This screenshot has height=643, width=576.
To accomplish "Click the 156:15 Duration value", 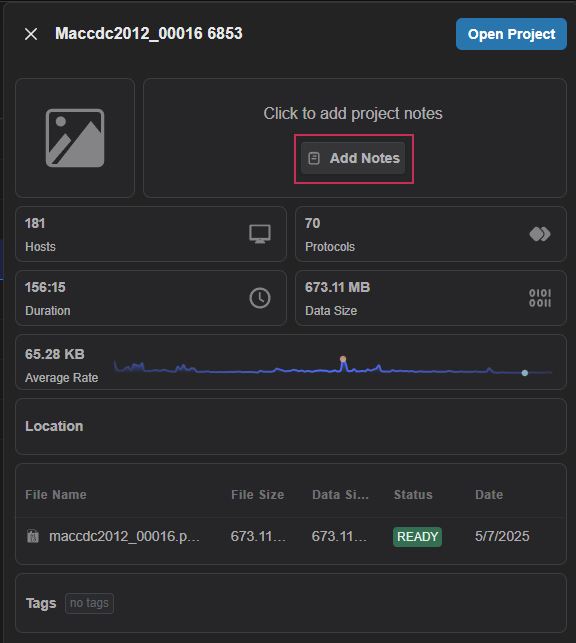I will (45, 287).
